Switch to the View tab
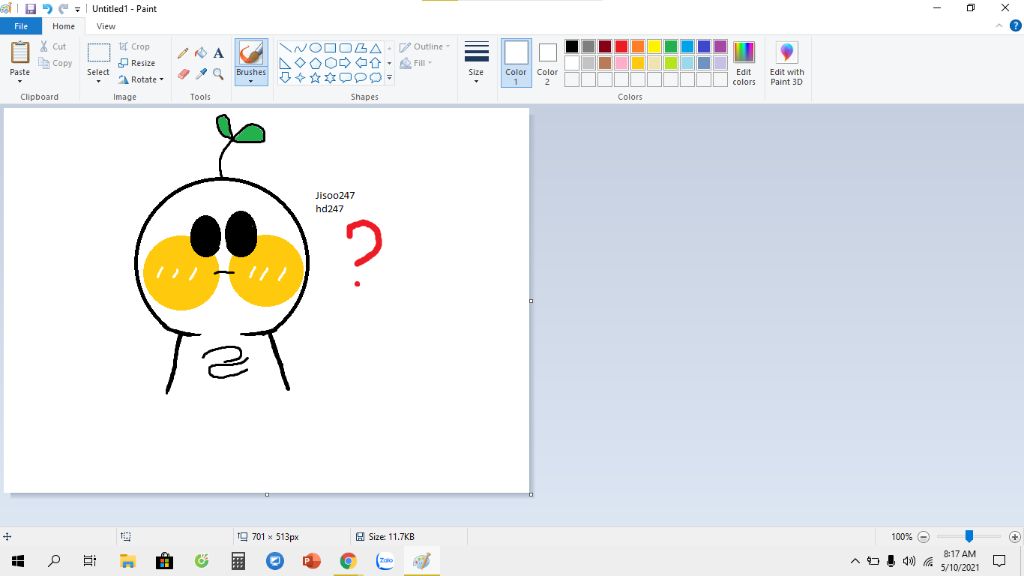The height and width of the screenshot is (576, 1024). pyautogui.click(x=106, y=26)
